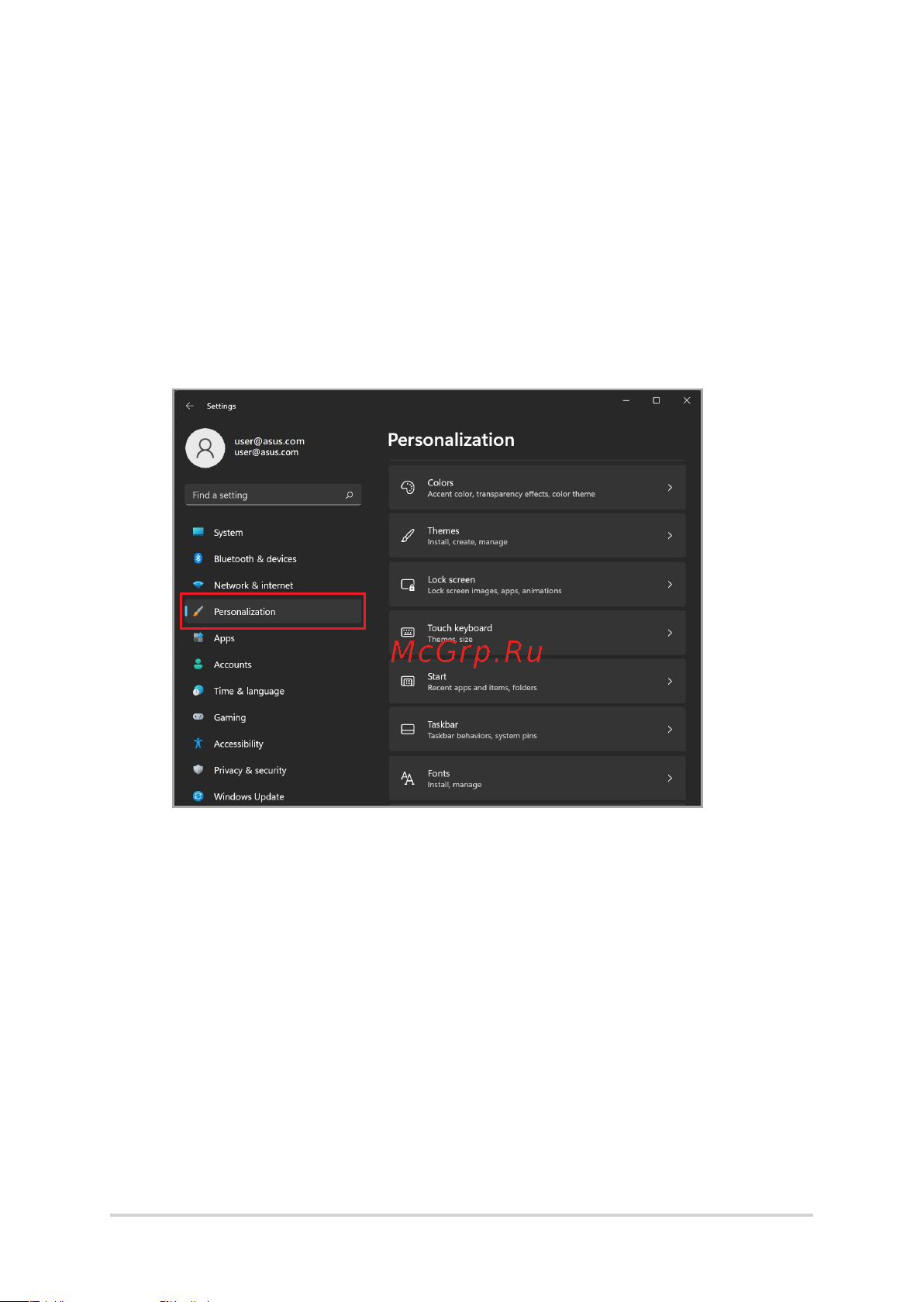This screenshot has width=924, height=1302.
Task: Expand the Fonts settings chevron
Action: (670, 778)
